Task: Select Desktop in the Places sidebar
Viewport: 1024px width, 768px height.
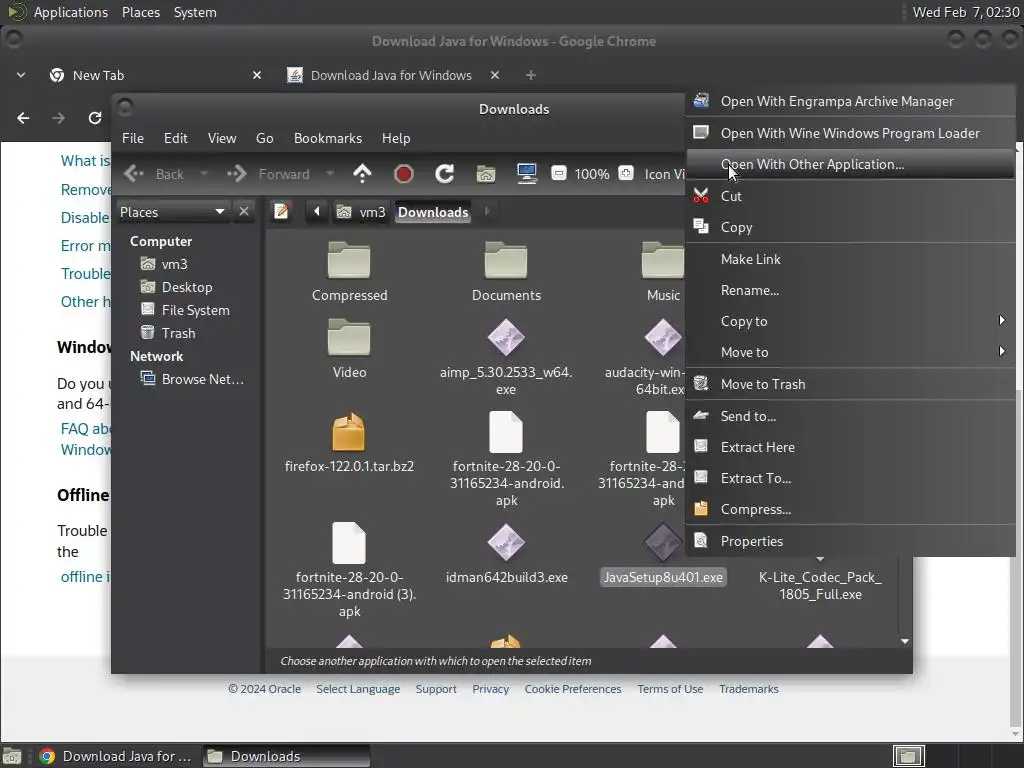Action: coord(177,287)
